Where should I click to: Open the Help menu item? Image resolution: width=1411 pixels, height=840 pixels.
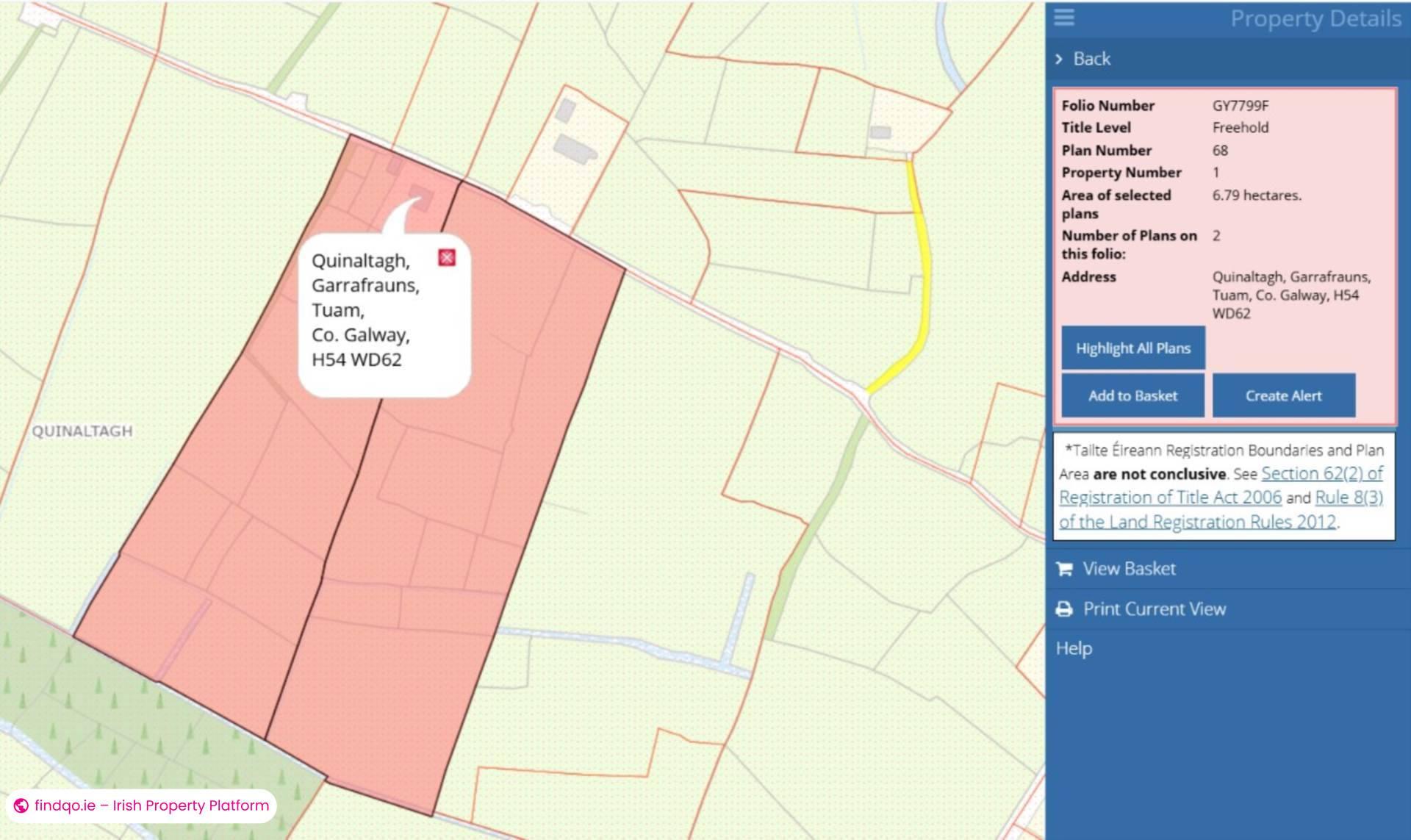[1074, 648]
